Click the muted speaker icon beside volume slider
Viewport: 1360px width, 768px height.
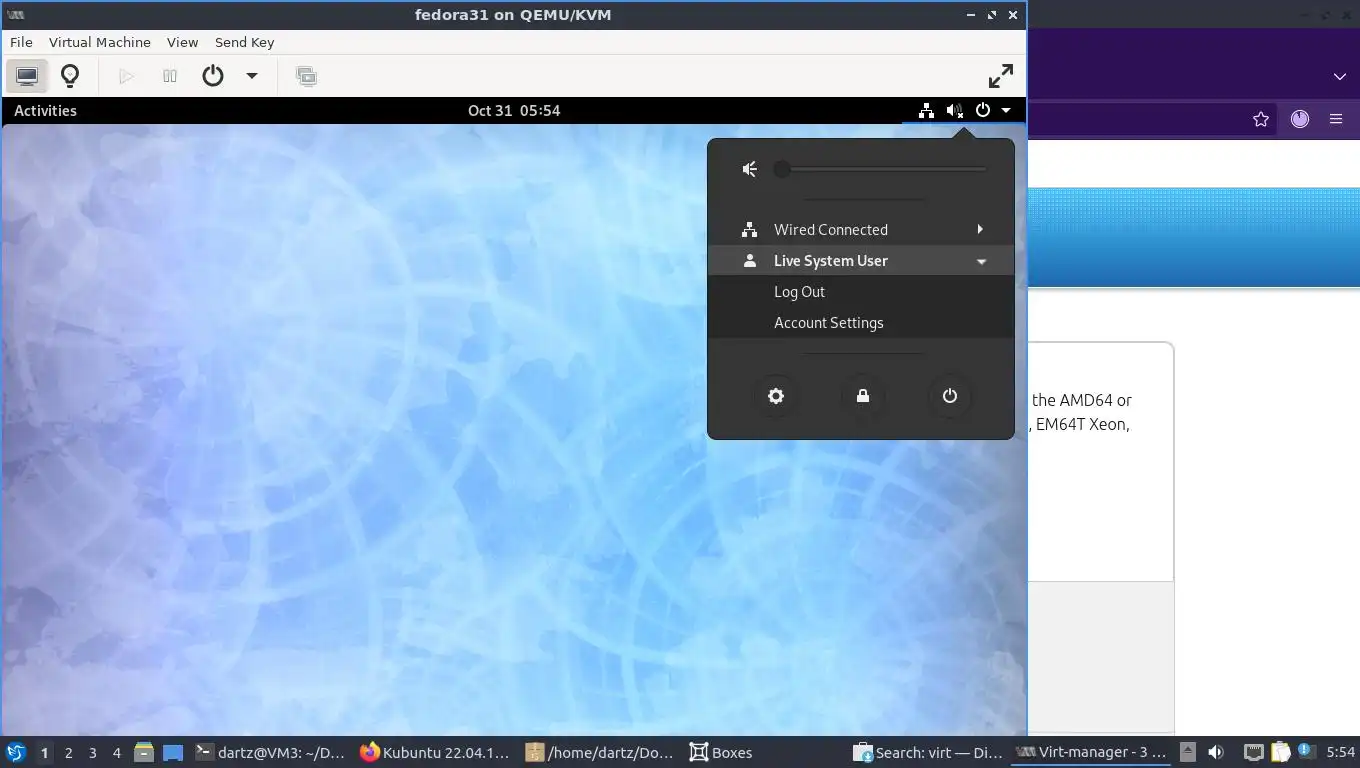point(750,169)
